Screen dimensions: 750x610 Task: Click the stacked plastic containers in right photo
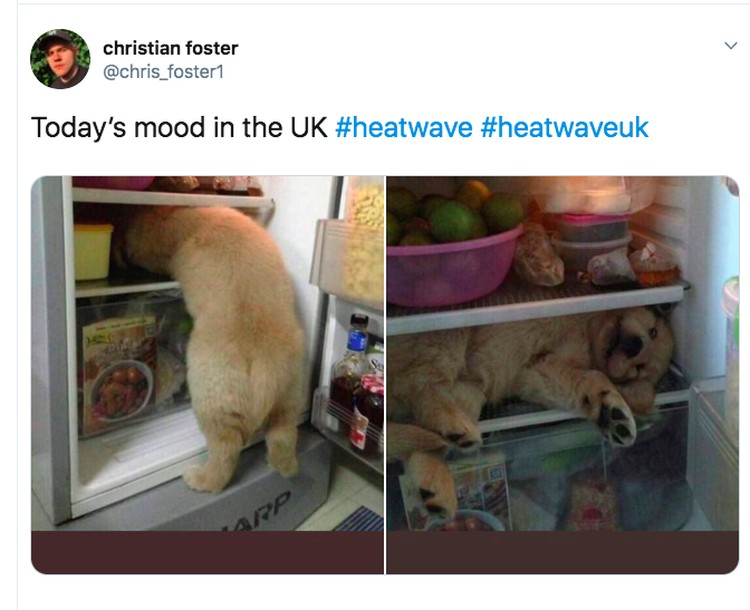tap(592, 240)
